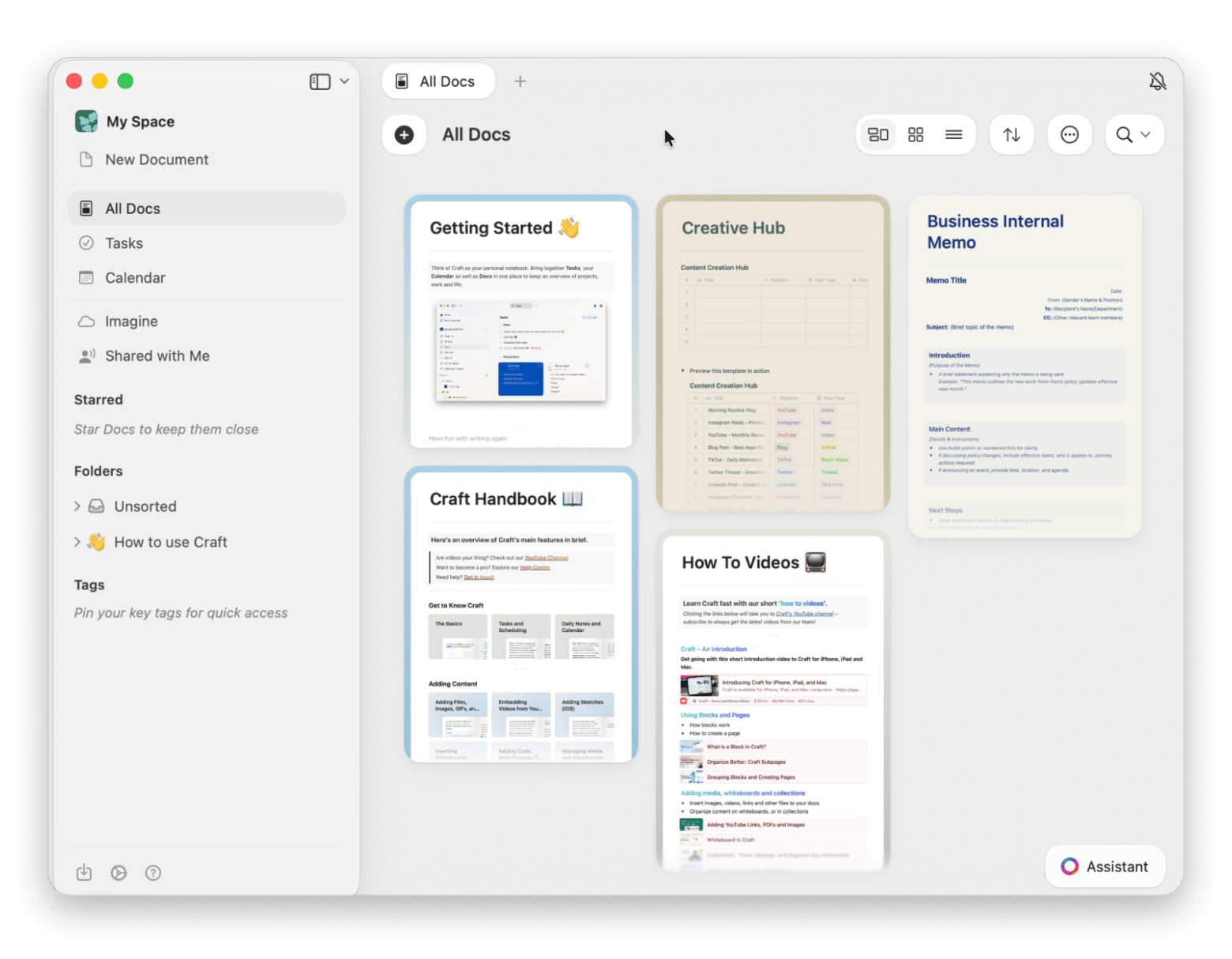Open the help question mark icon
1232x959 pixels.
tap(153, 873)
